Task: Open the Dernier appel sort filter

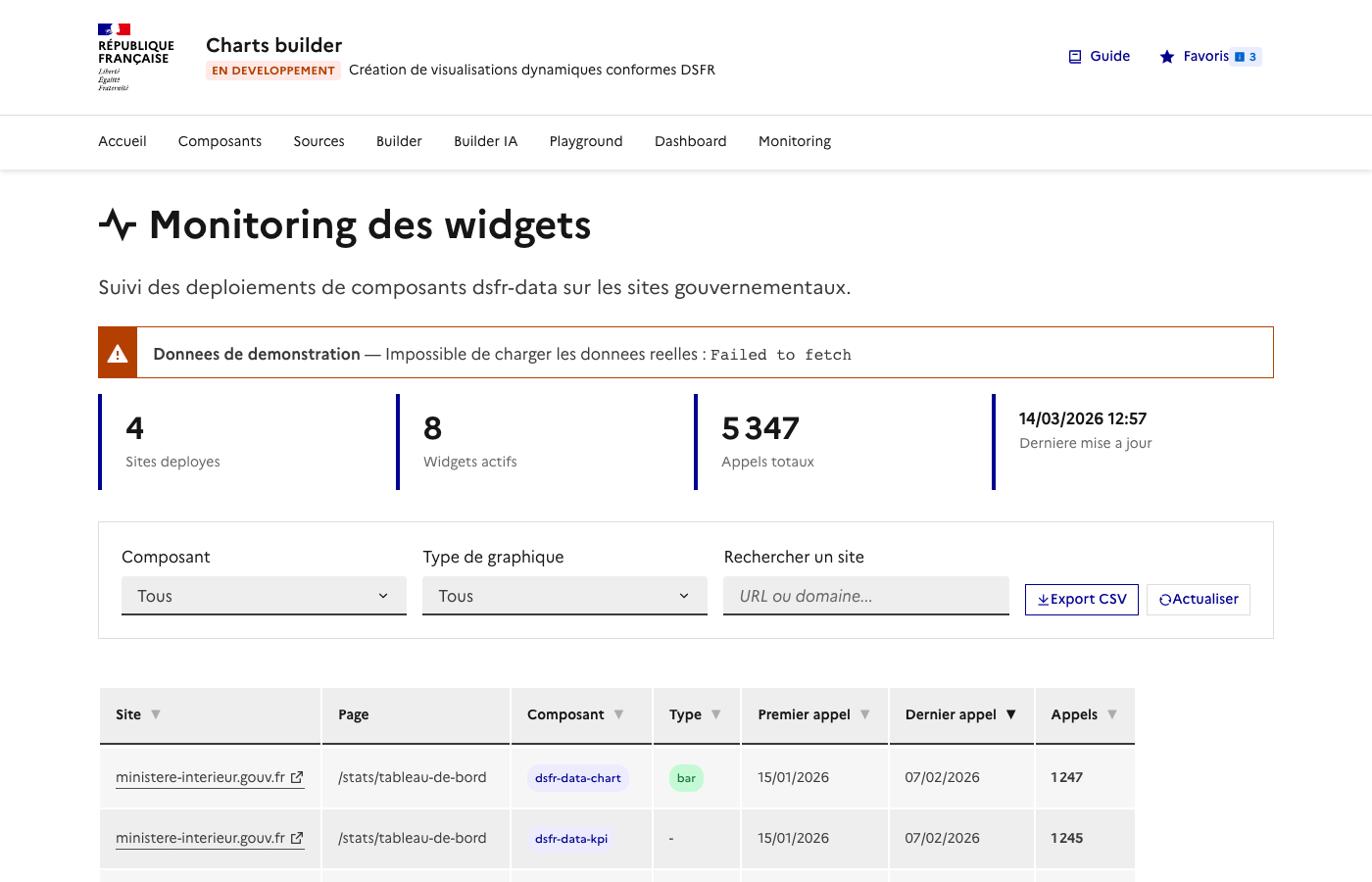Action: [1012, 714]
